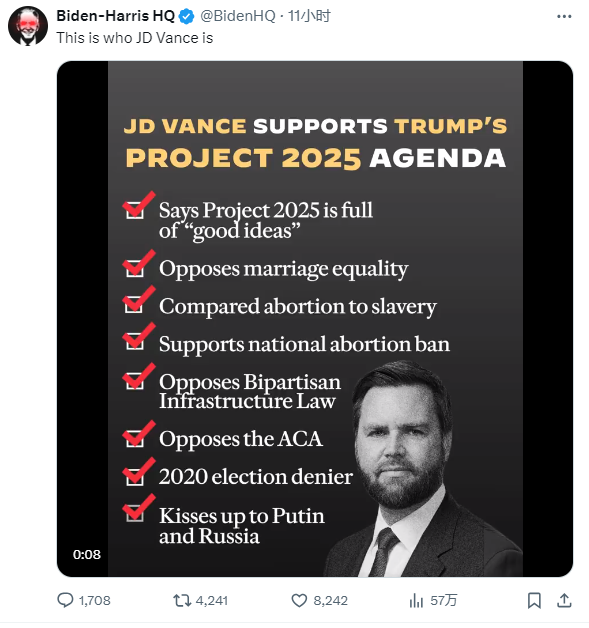Click the 'Opposes marriage equality' checkbox
The image size is (589, 628).
pos(135,268)
